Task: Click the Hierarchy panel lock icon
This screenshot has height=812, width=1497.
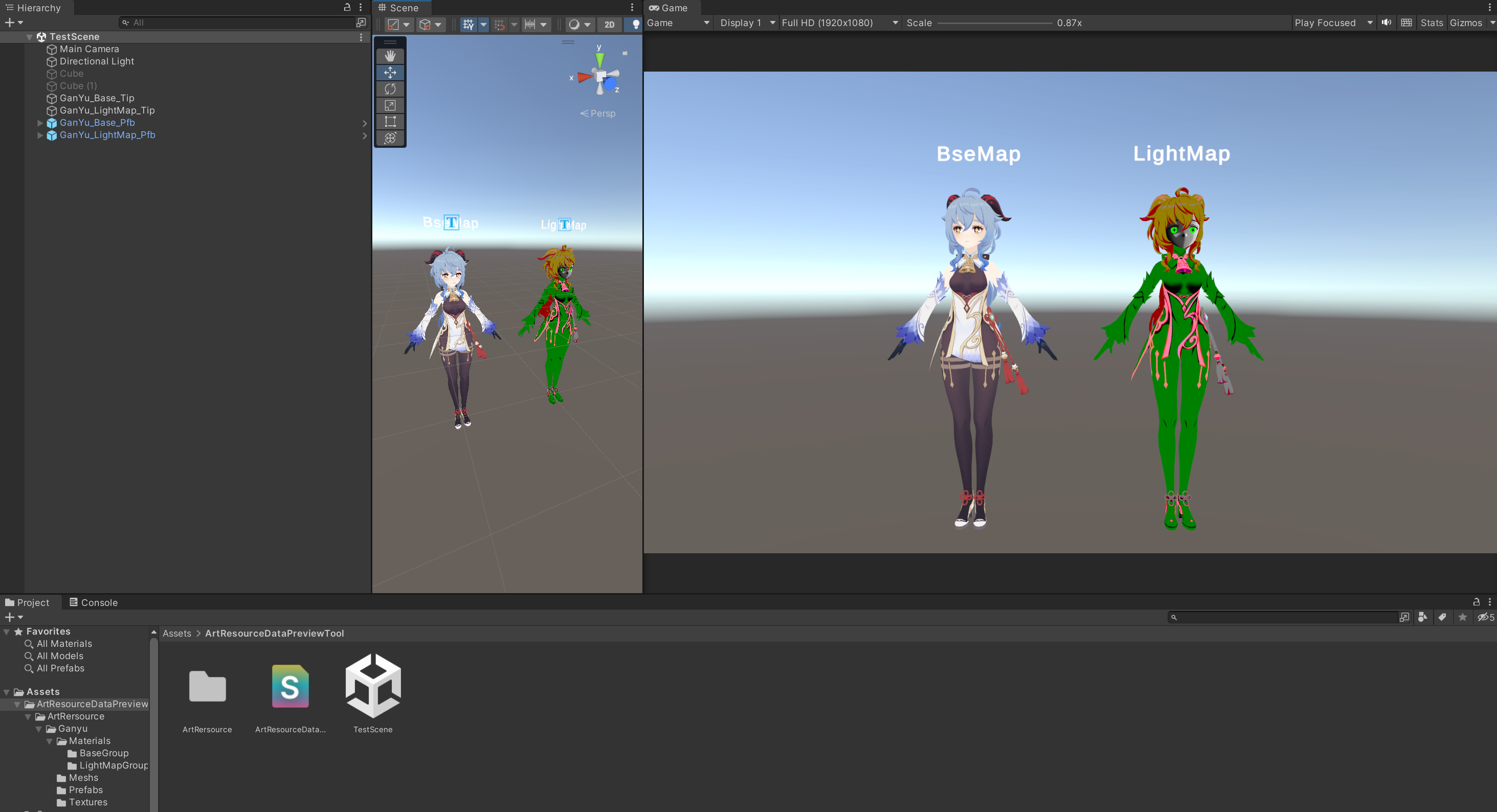Action: [347, 8]
